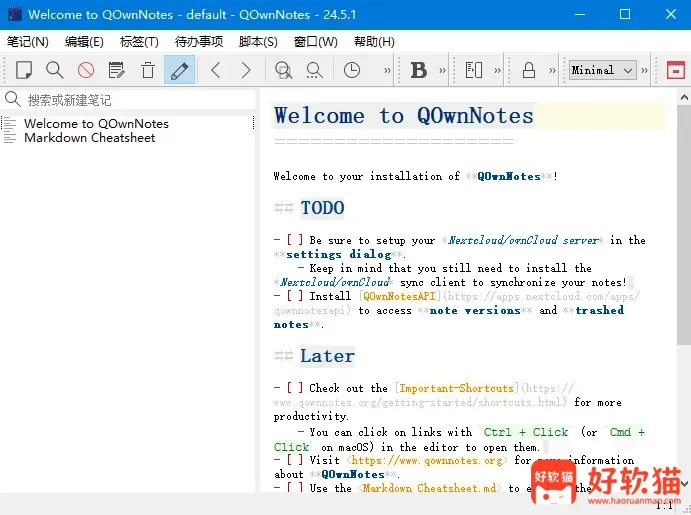
Task: Expand overflow chevron after bold icon
Action: [x=442, y=70]
